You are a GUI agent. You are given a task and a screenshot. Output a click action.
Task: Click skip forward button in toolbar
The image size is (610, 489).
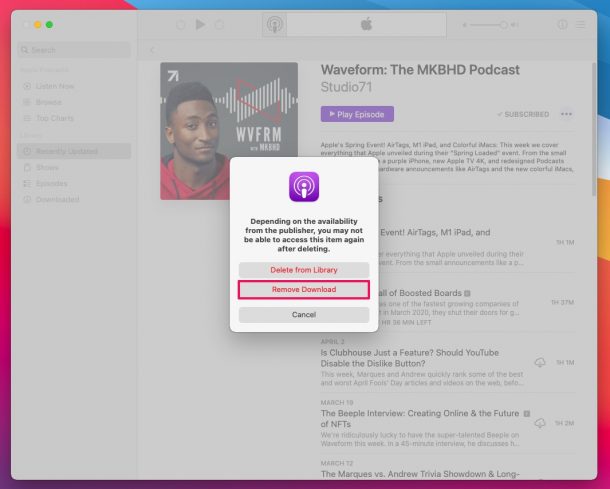[x=219, y=25]
